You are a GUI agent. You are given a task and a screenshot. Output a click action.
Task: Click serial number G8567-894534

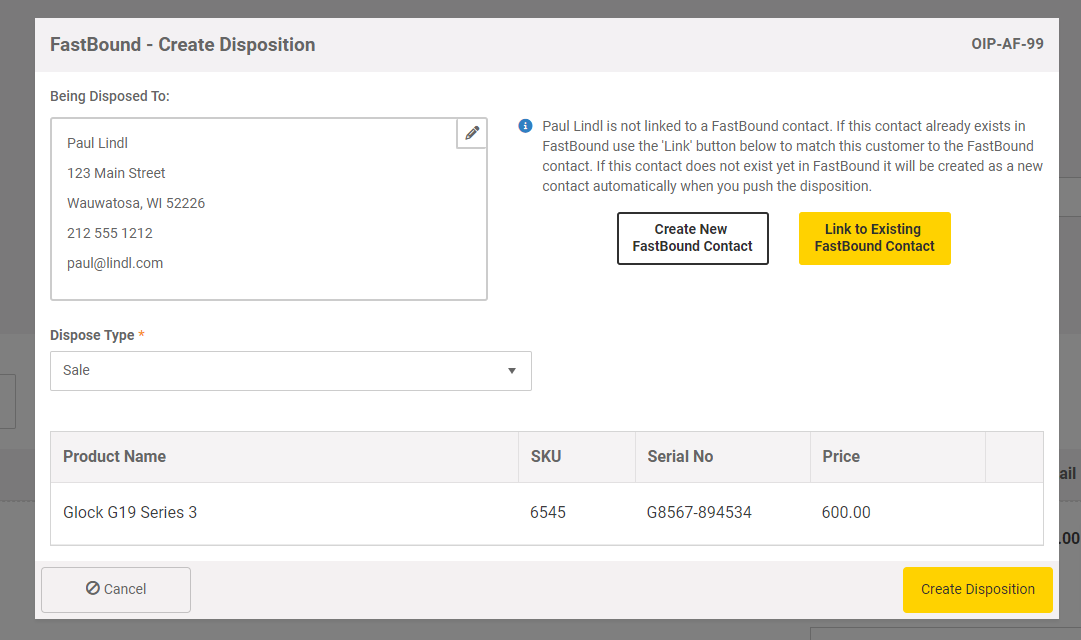pyautogui.click(x=699, y=512)
